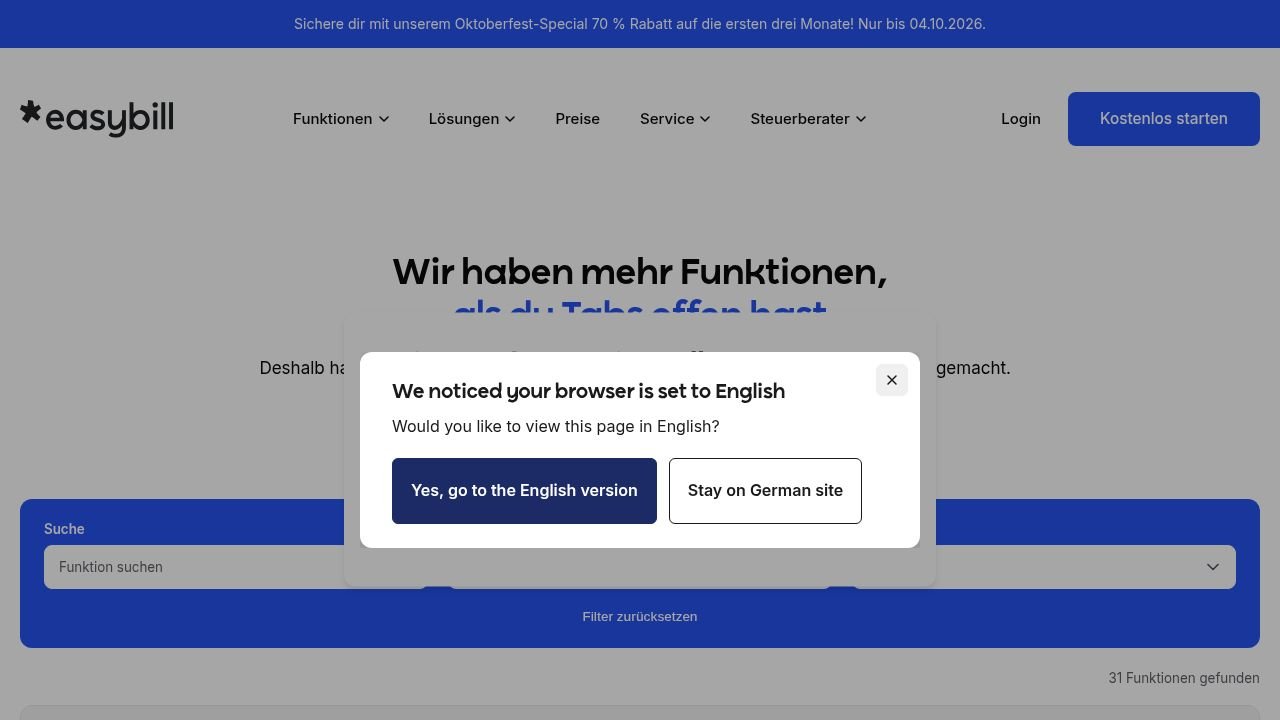Expand the Lösungen dropdown

point(472,119)
